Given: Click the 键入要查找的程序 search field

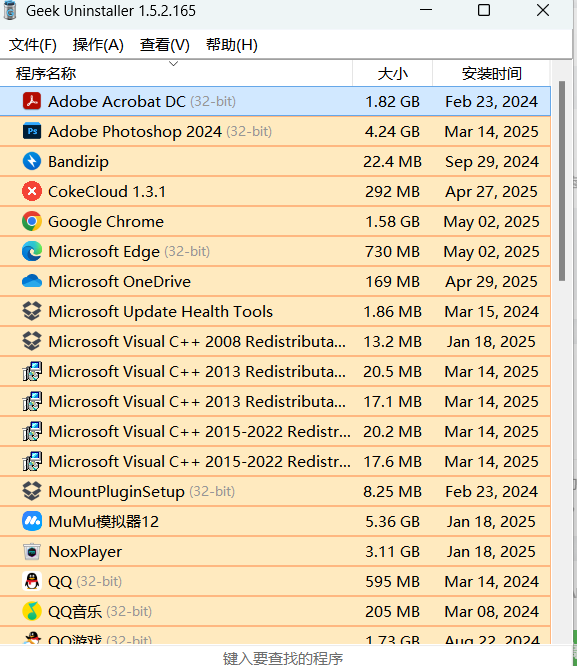Looking at the screenshot, I should point(283,658).
